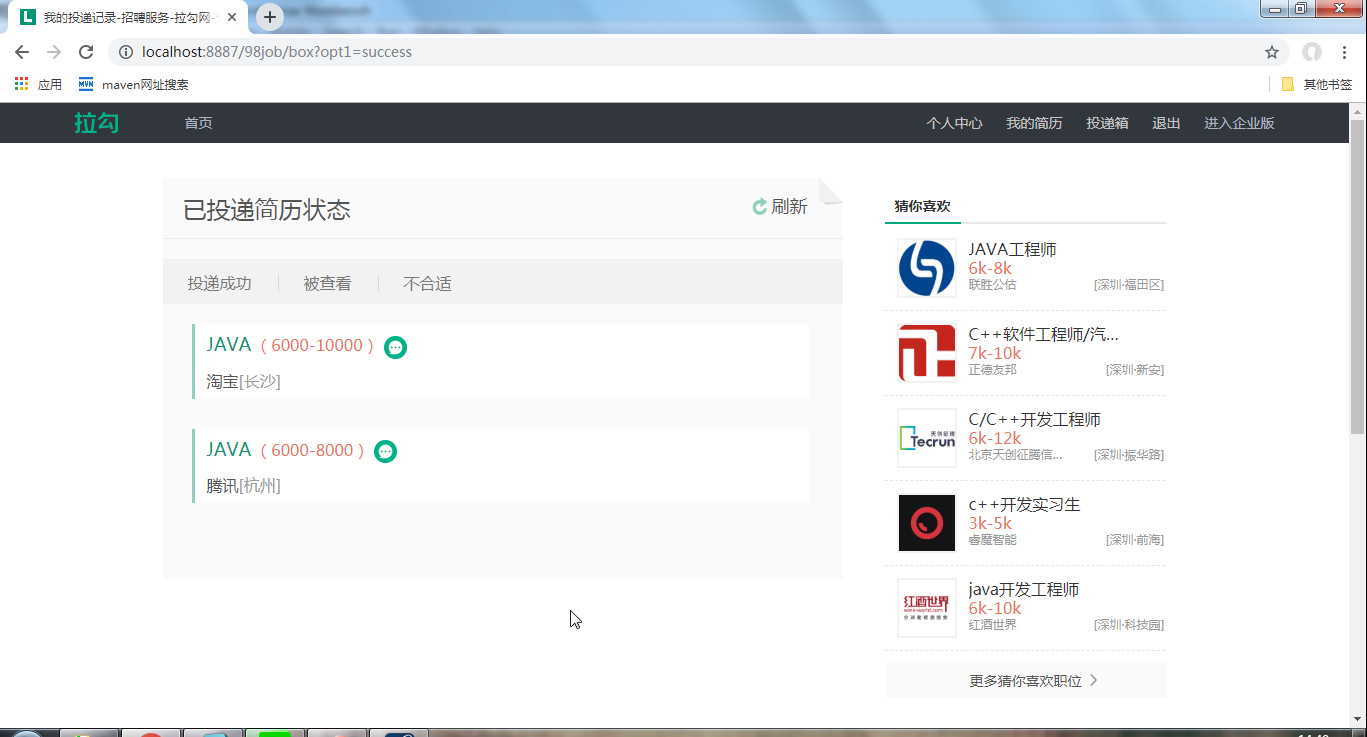Viewport: 1367px width, 737px height.
Task: Click company name 淘宝[长沙]
Action: click(x=243, y=381)
